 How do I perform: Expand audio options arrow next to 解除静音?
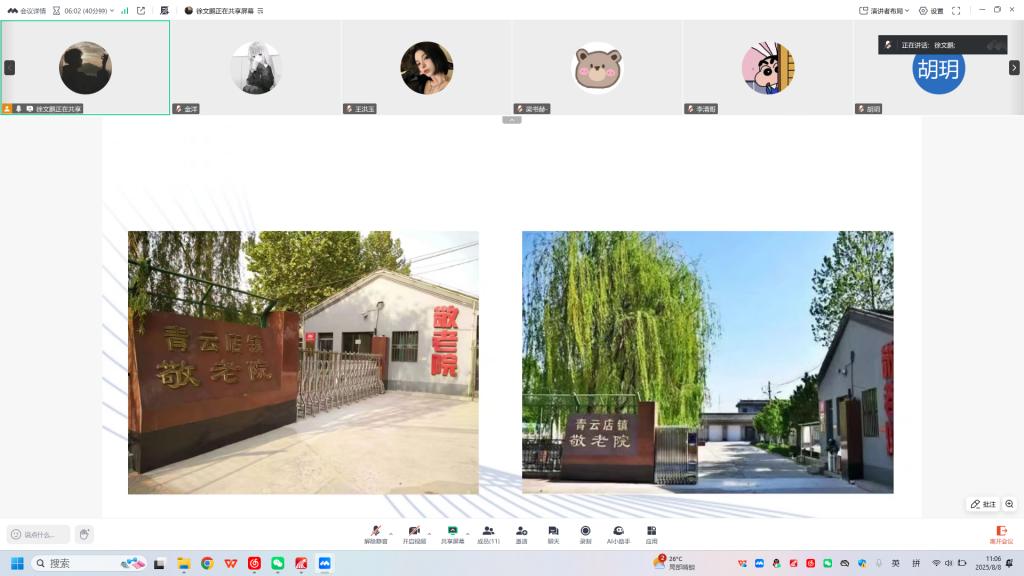390,531
